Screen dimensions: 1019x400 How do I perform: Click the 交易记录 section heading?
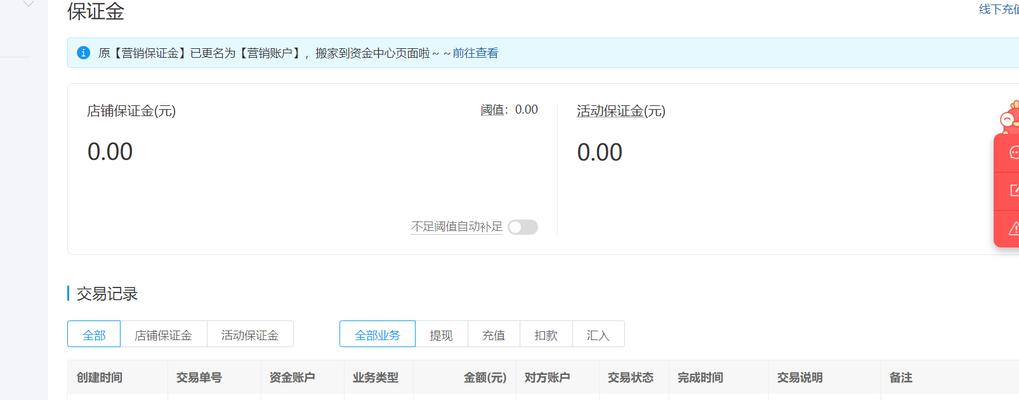(107, 294)
